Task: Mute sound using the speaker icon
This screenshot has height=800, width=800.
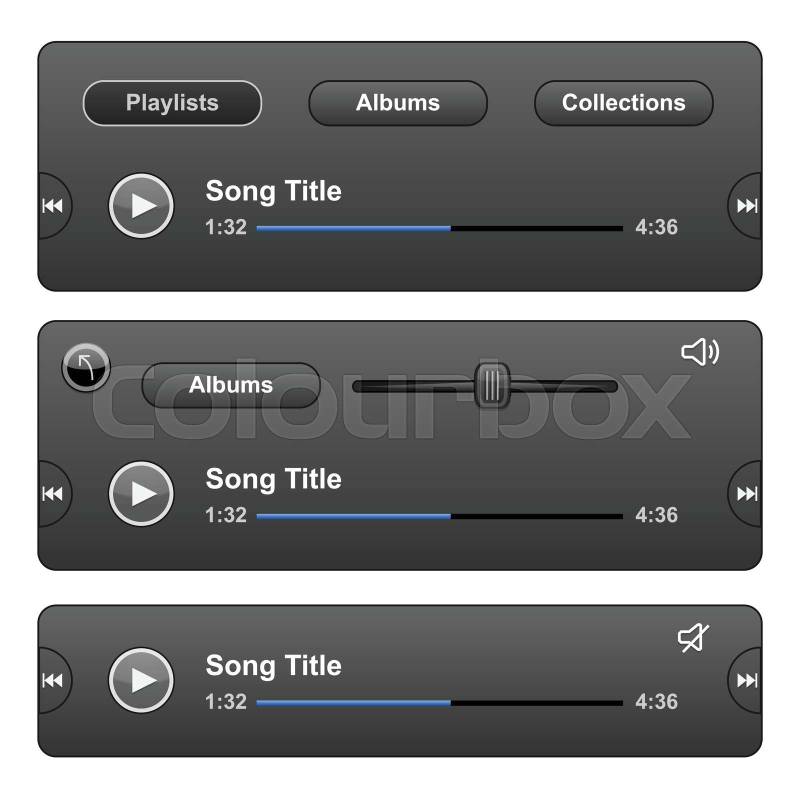Action: point(700,352)
